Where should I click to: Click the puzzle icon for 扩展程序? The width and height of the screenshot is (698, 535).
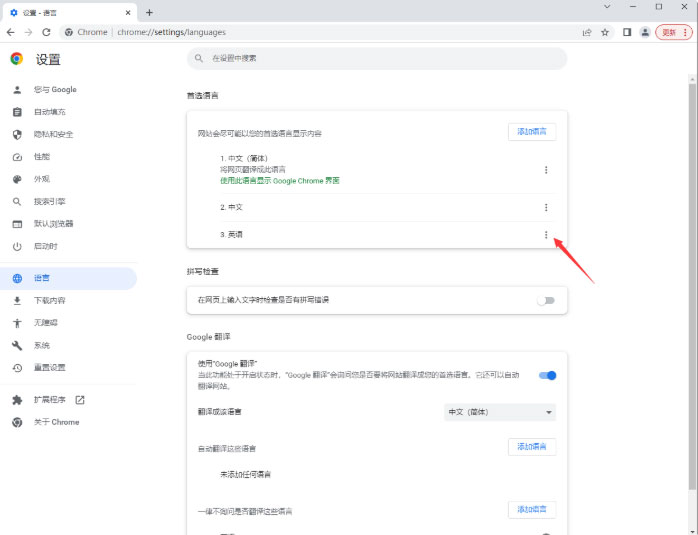[x=17, y=400]
